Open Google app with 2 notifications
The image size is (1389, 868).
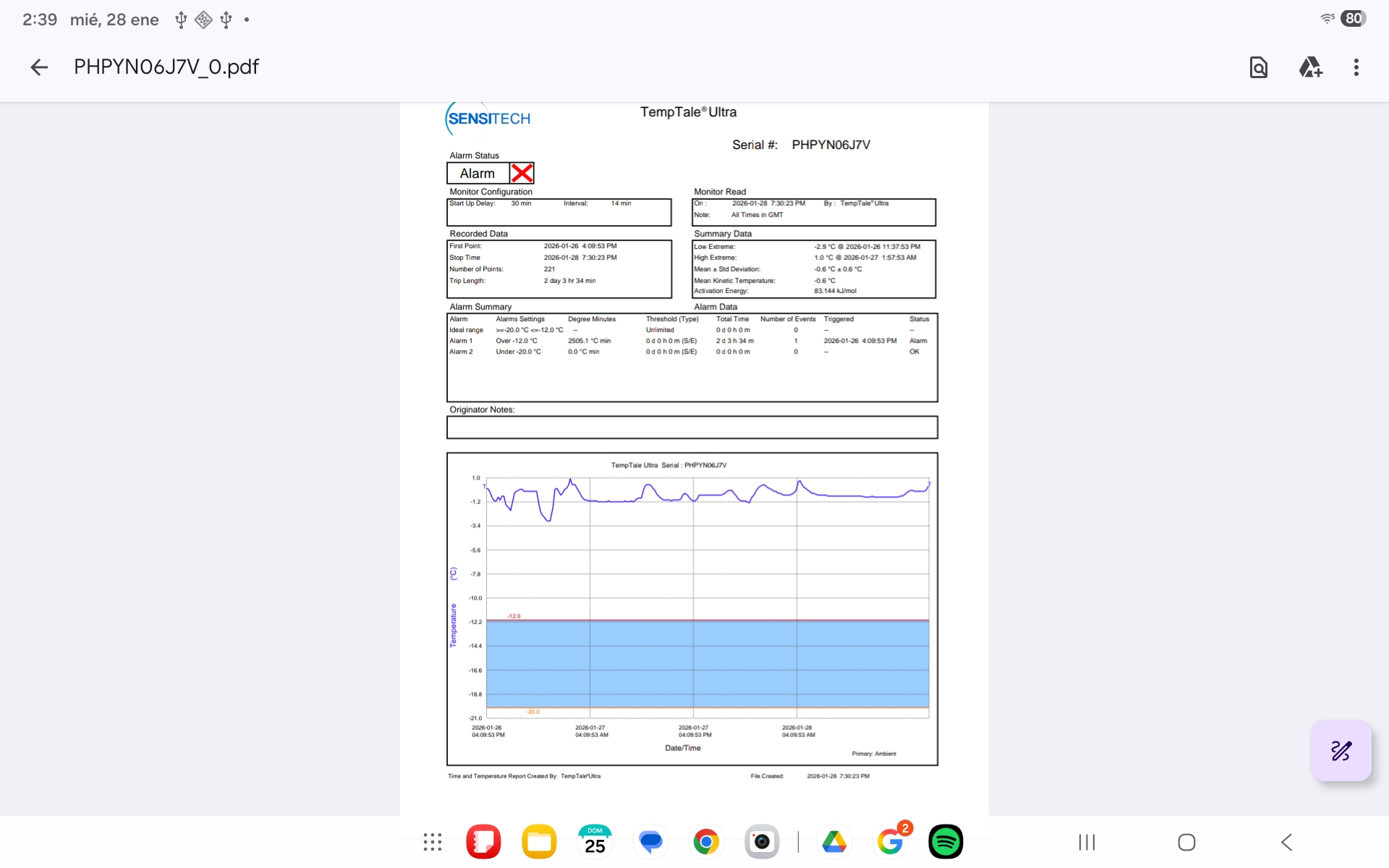click(890, 842)
